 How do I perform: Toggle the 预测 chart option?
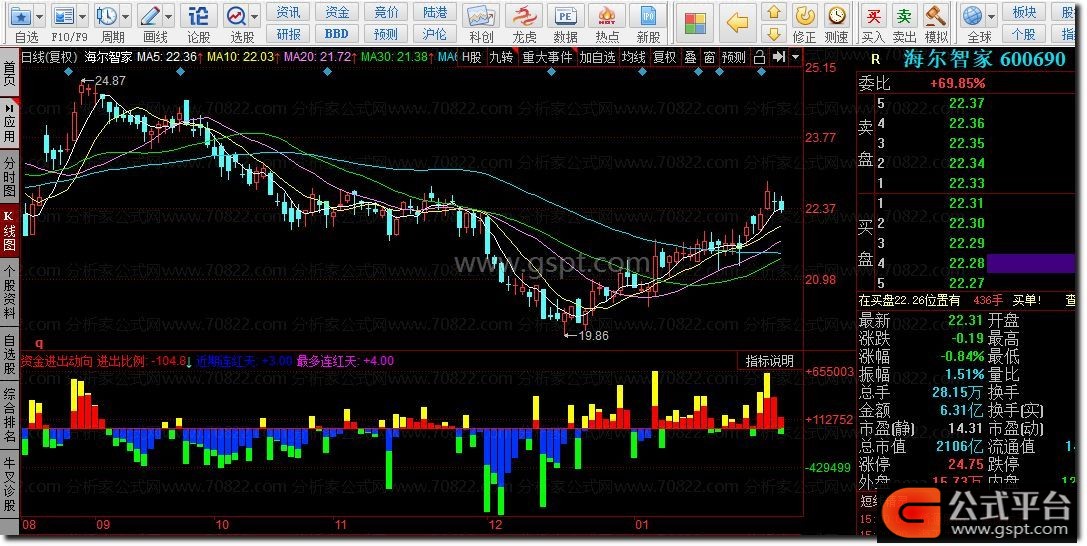[733, 58]
